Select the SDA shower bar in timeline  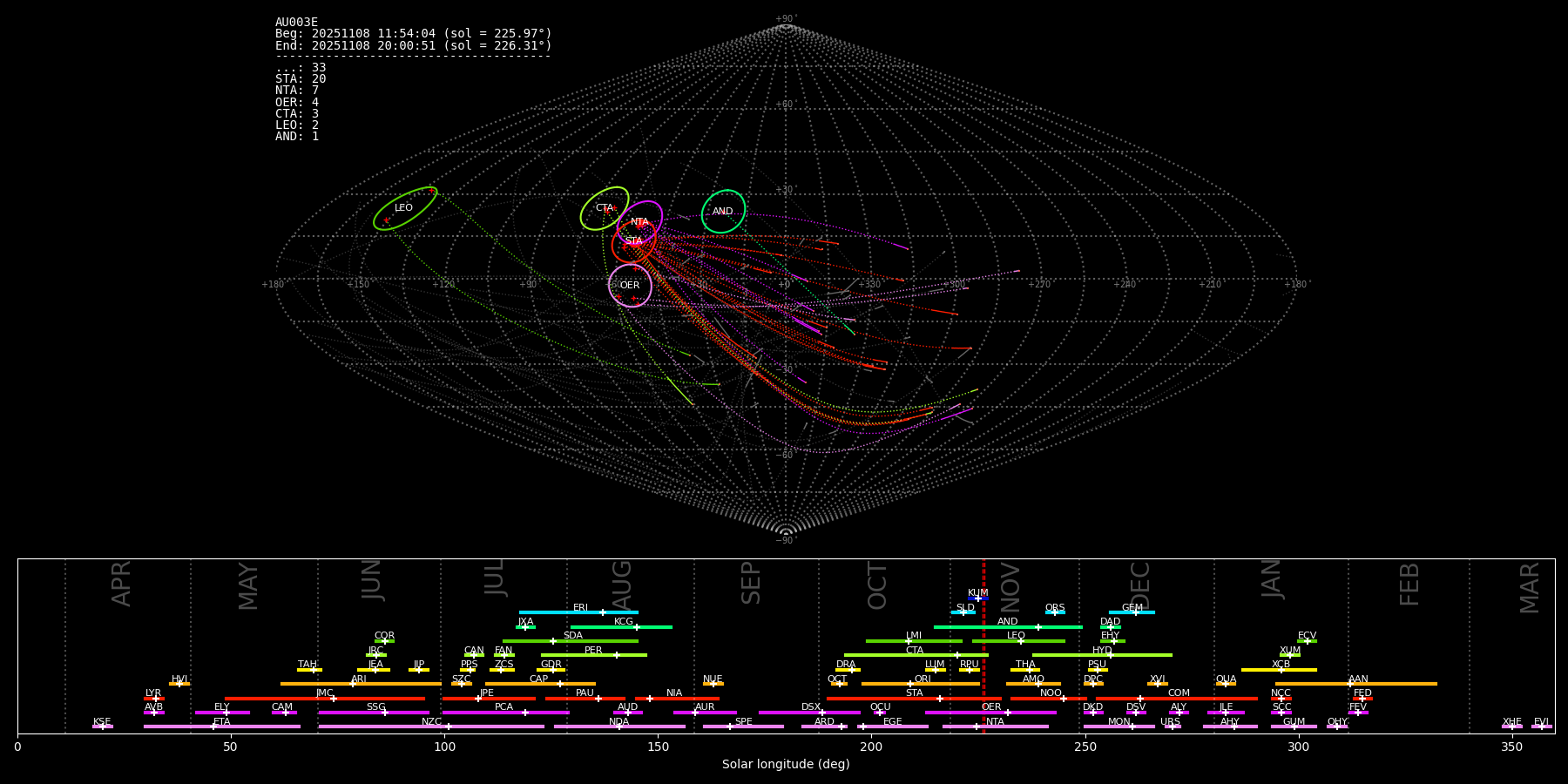point(571,641)
